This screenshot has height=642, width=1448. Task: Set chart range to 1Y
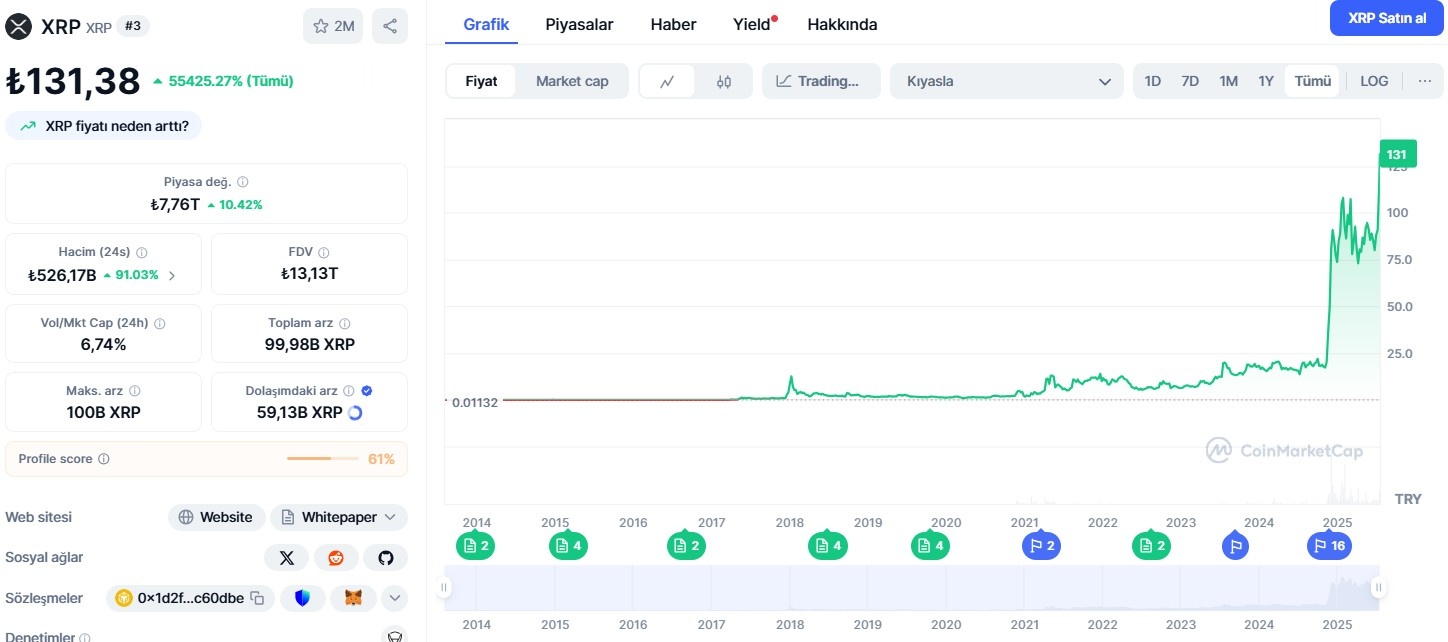point(1266,81)
